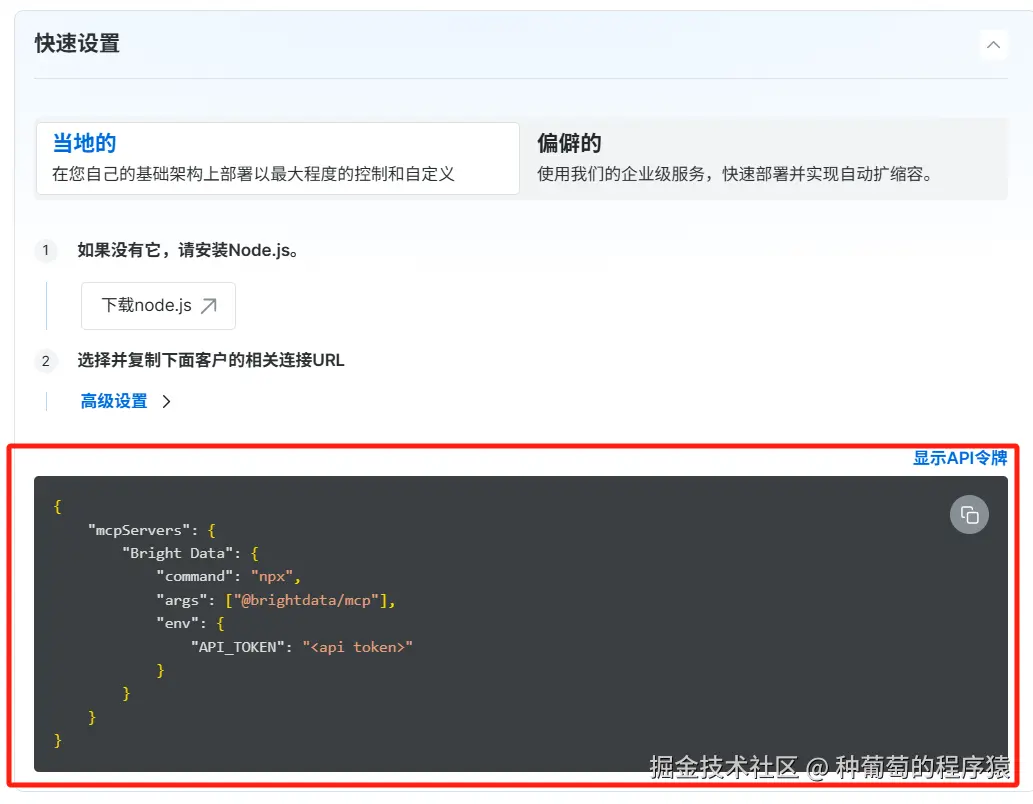Open the 高级设置 link
The height and width of the screenshot is (804, 1033).
114,401
